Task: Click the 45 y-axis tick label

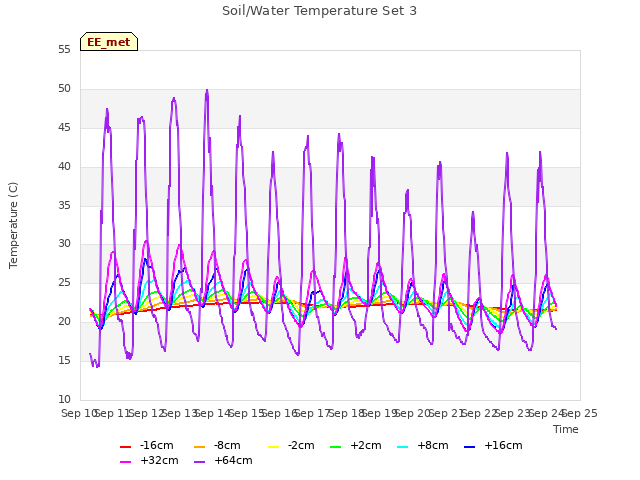Action: point(64,128)
